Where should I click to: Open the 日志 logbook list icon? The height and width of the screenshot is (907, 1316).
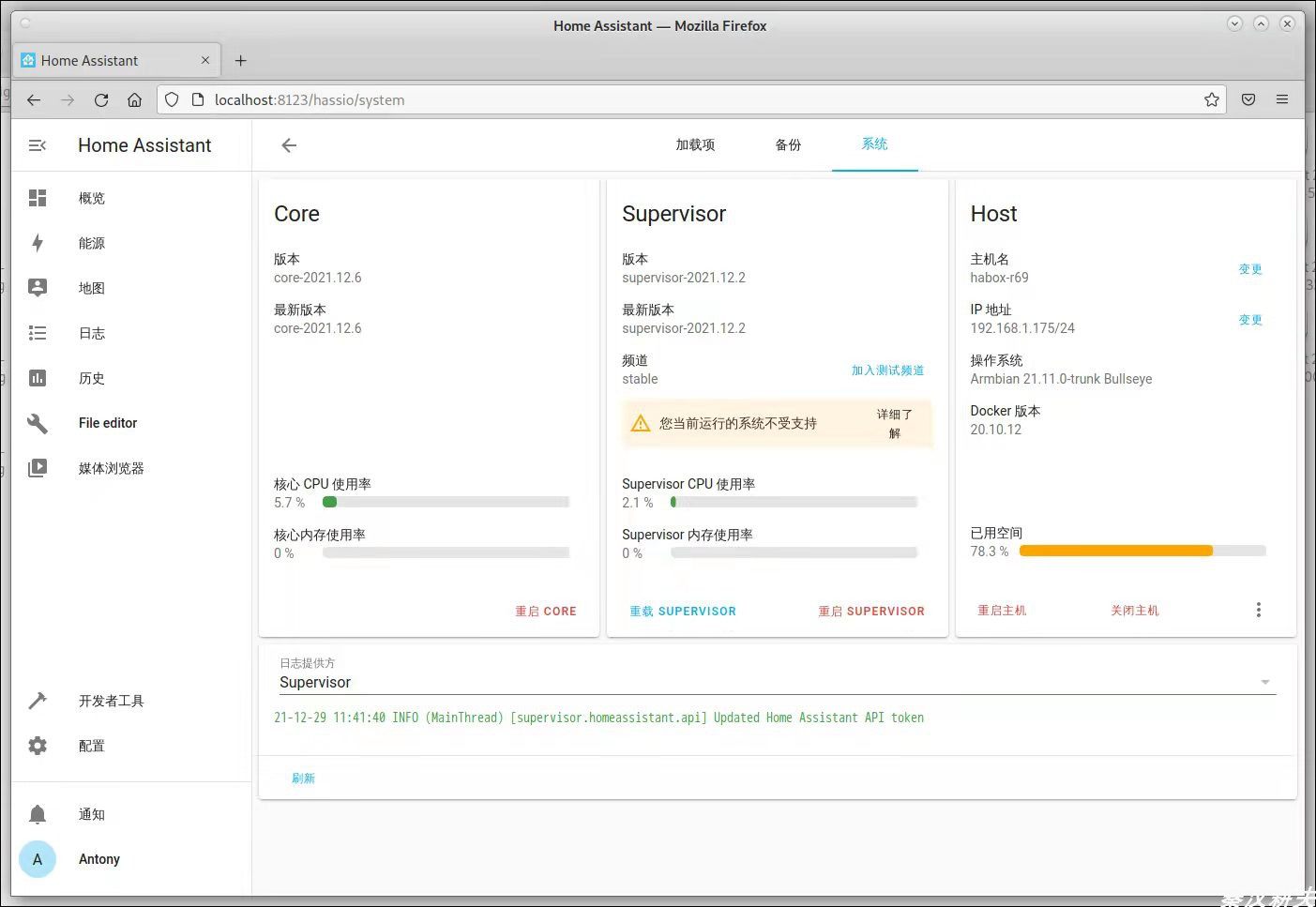(x=38, y=333)
